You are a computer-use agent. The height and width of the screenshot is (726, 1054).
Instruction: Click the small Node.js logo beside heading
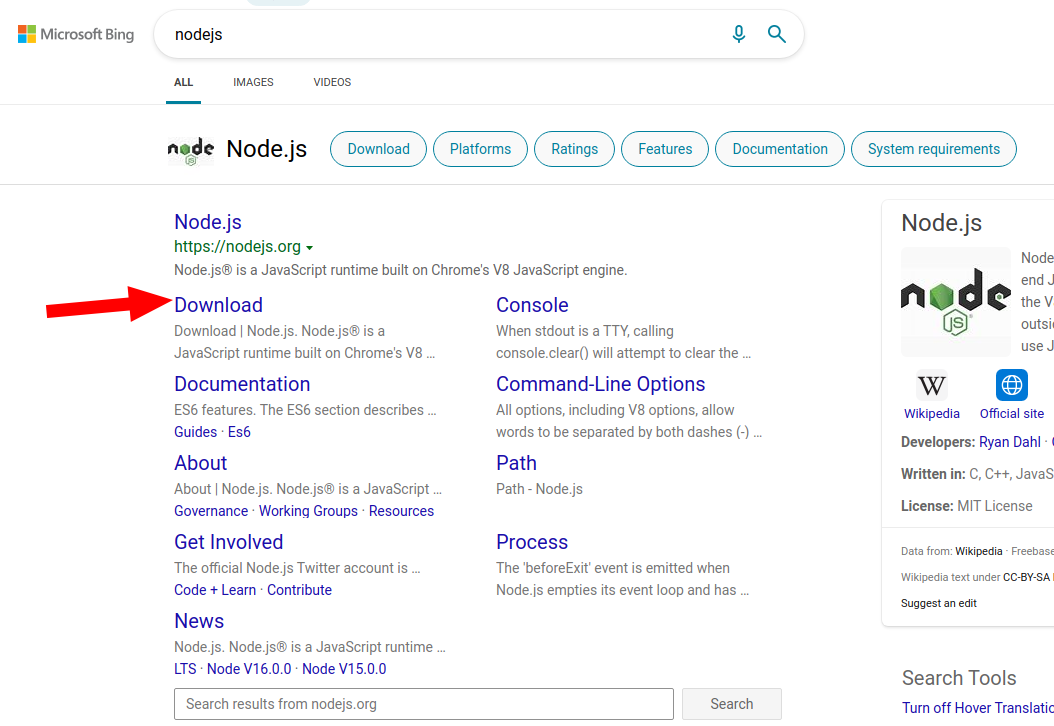click(191, 149)
